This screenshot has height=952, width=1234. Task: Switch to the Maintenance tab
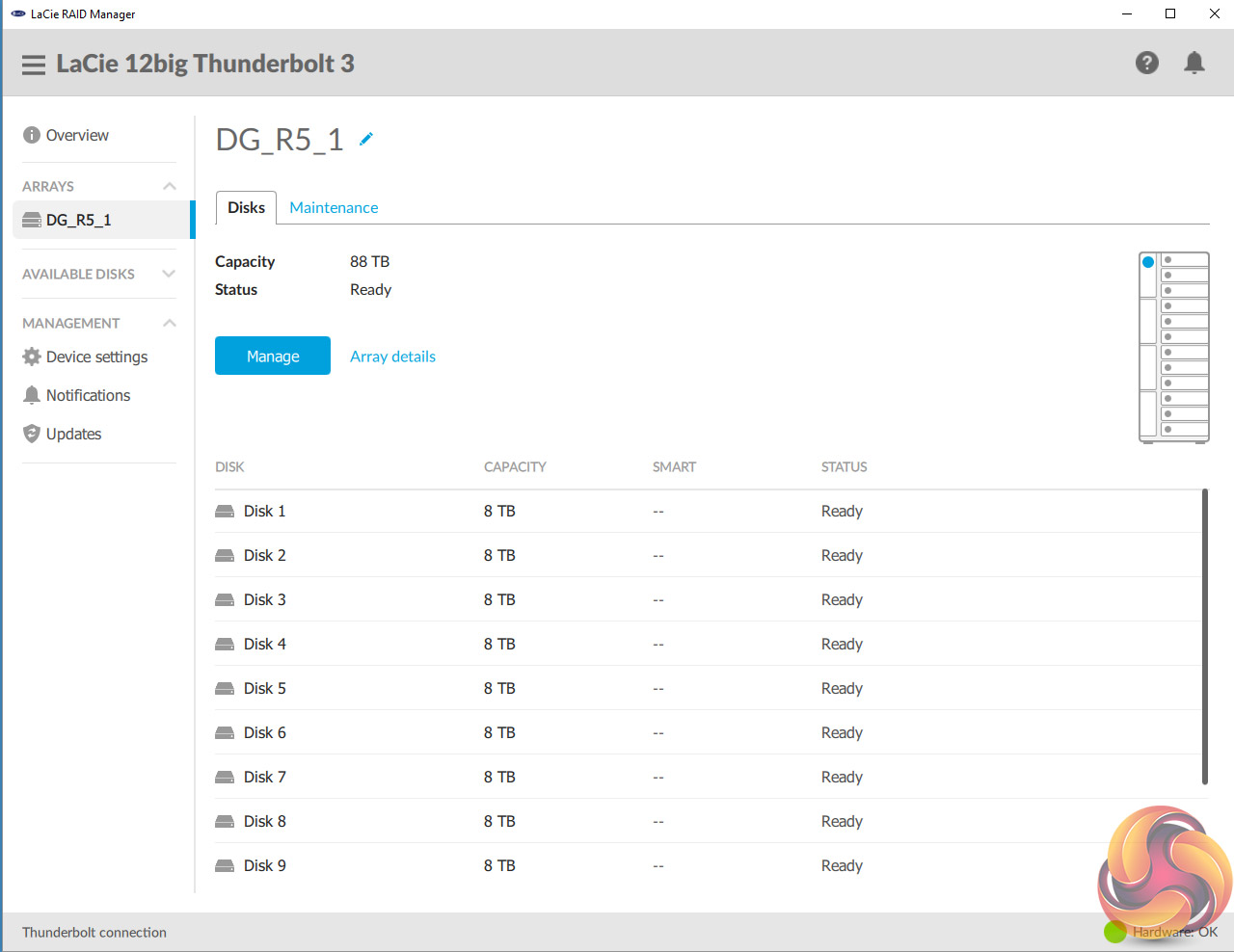[334, 207]
